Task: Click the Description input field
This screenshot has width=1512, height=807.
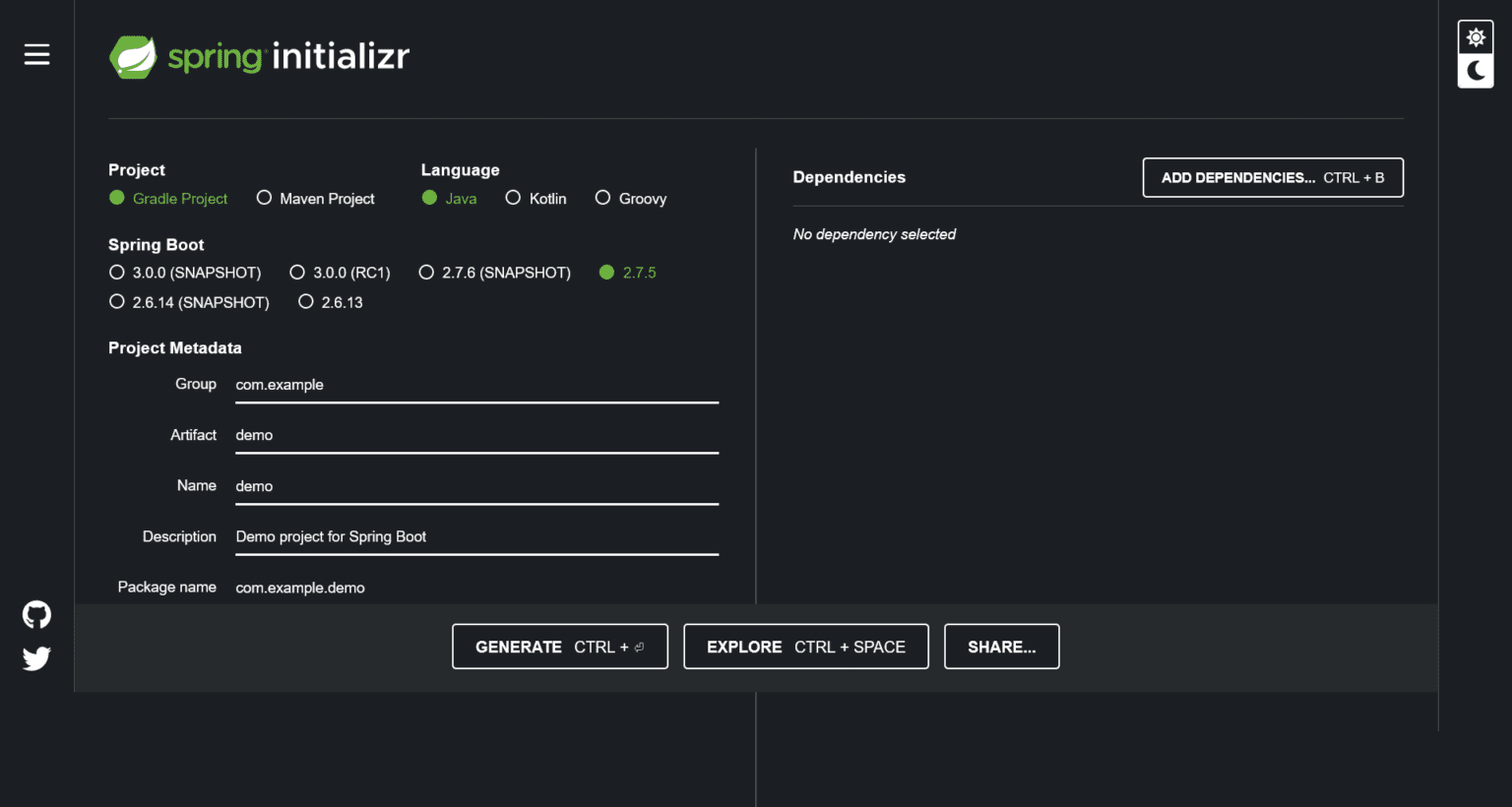Action: [476, 536]
